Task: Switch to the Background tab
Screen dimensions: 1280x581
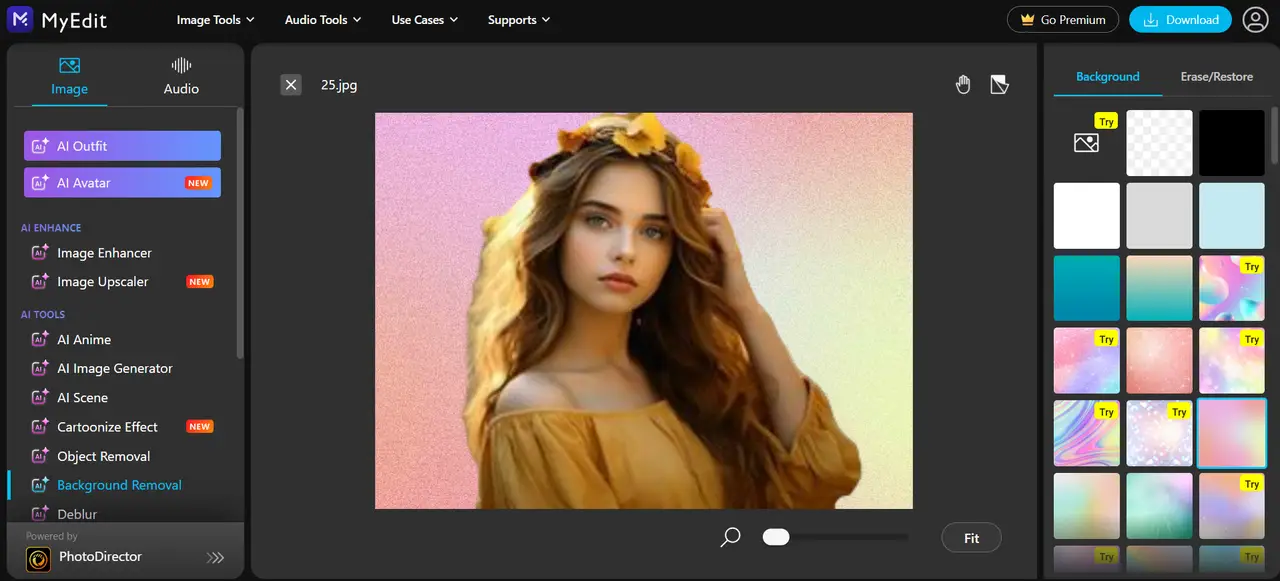Action: (x=1107, y=77)
